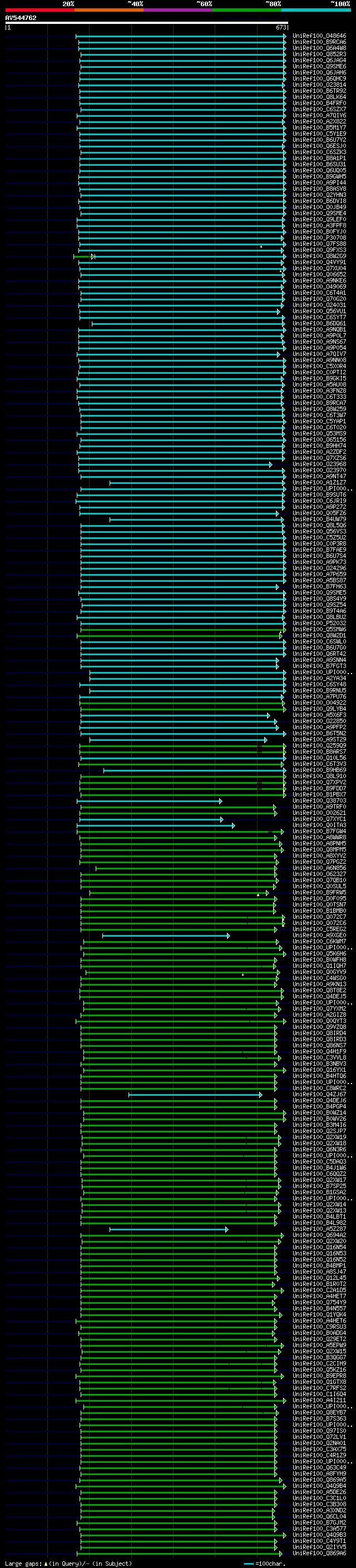This screenshot has height=1568, width=356.
Task: Select hit UniRef100_B8A1P1
Action: pos(319,159)
